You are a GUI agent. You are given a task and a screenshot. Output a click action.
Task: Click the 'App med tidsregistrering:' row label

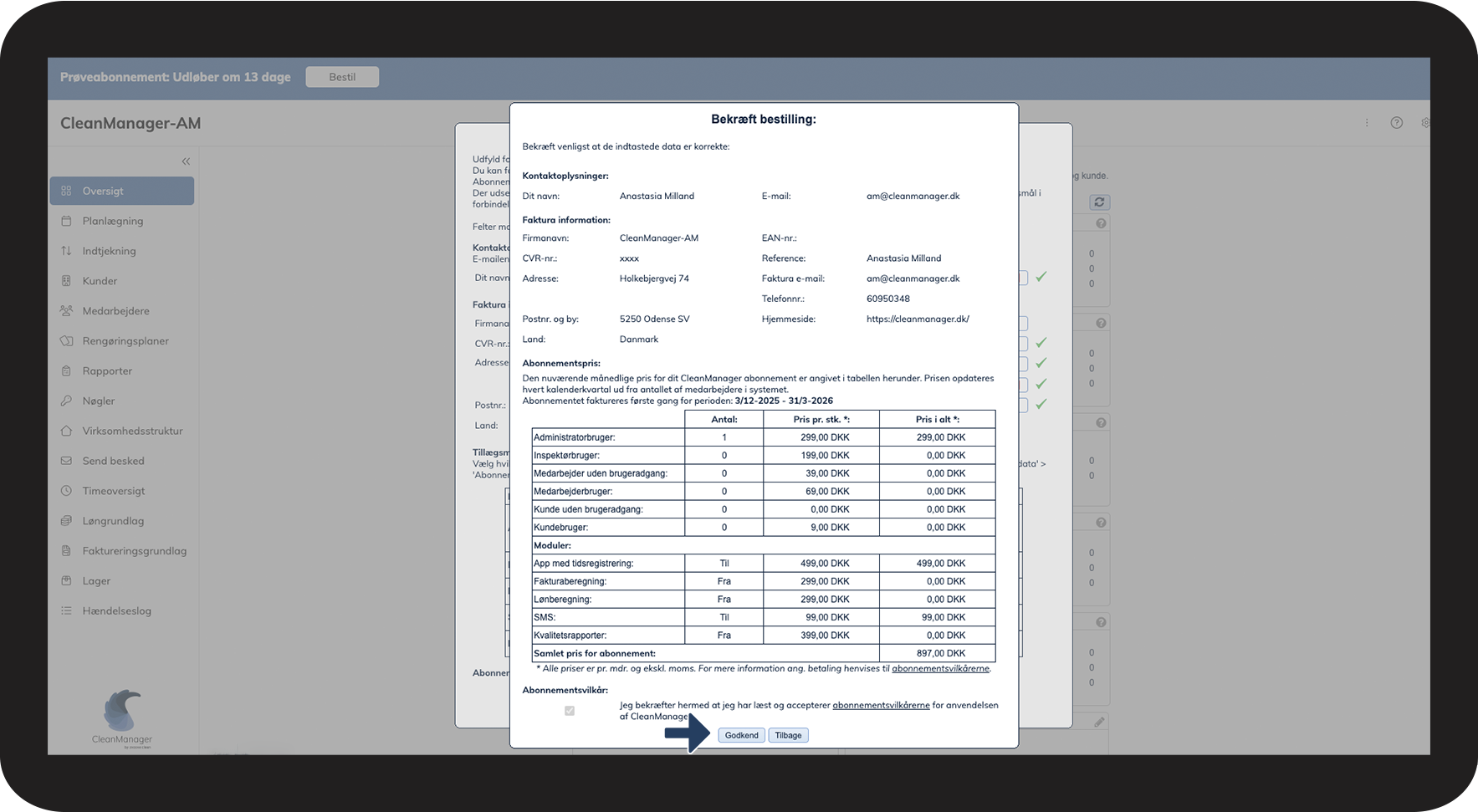(x=584, y=564)
